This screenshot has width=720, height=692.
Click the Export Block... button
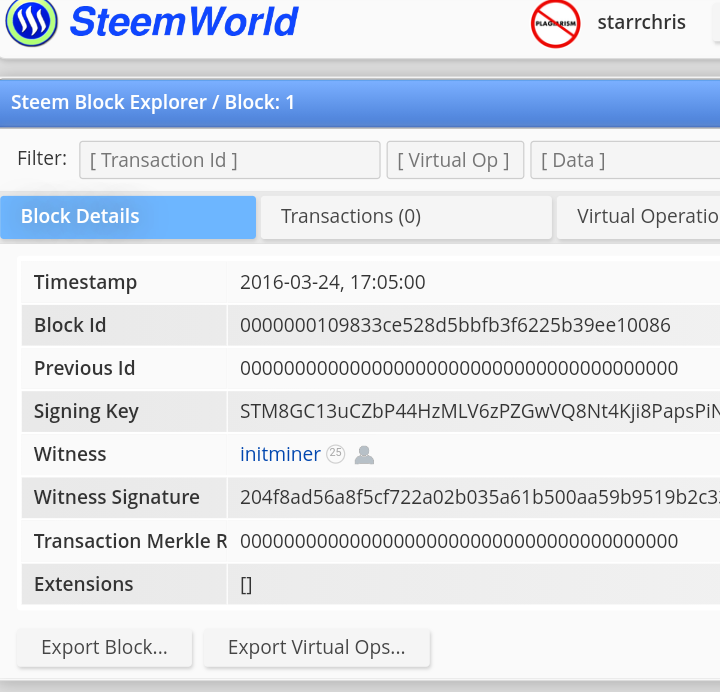point(104,647)
